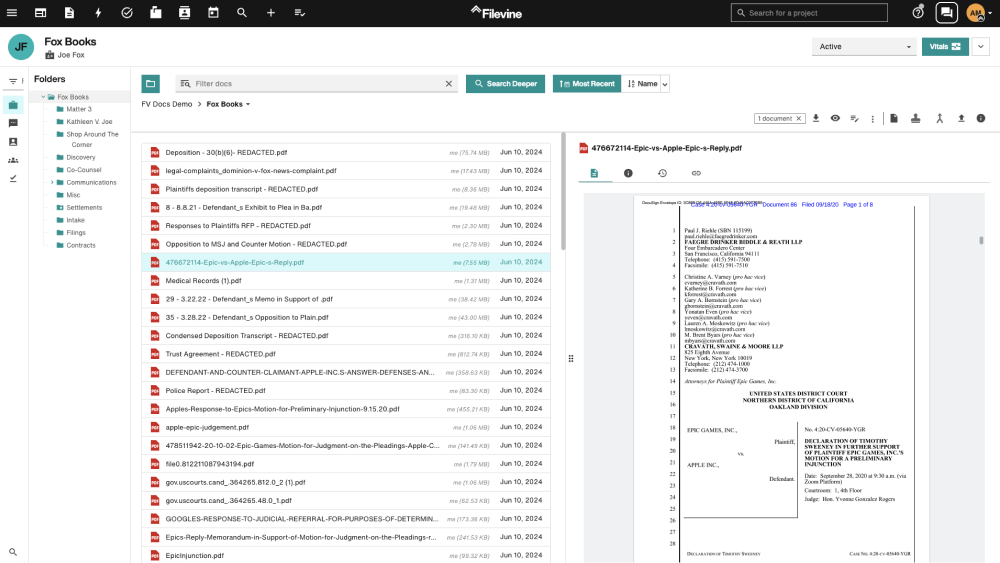
Task: Switch to the document links tab
Action: (x=696, y=173)
